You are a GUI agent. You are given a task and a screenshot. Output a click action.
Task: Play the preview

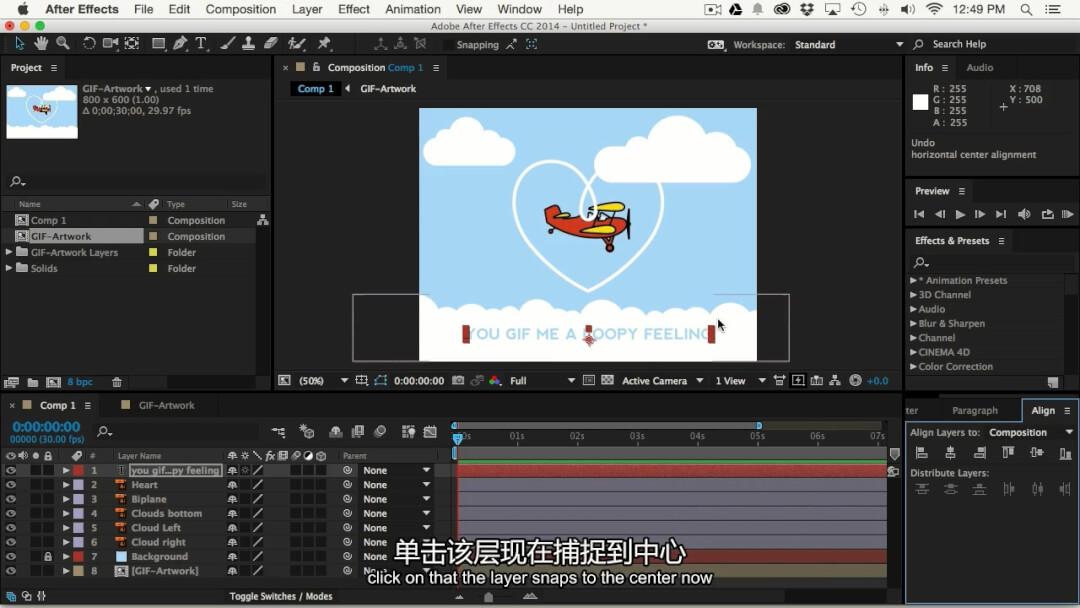(x=960, y=214)
